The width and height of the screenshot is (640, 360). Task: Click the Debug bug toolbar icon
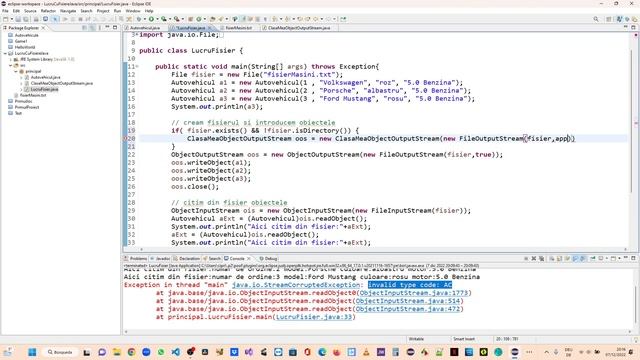click(139, 19)
